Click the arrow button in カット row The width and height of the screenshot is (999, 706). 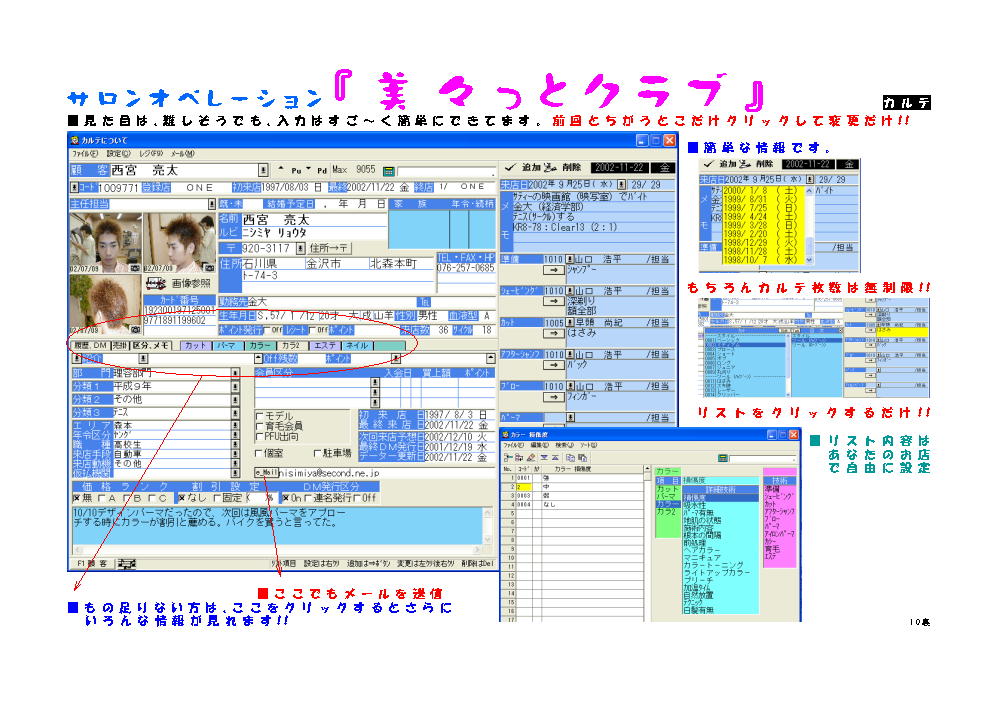coord(553,333)
